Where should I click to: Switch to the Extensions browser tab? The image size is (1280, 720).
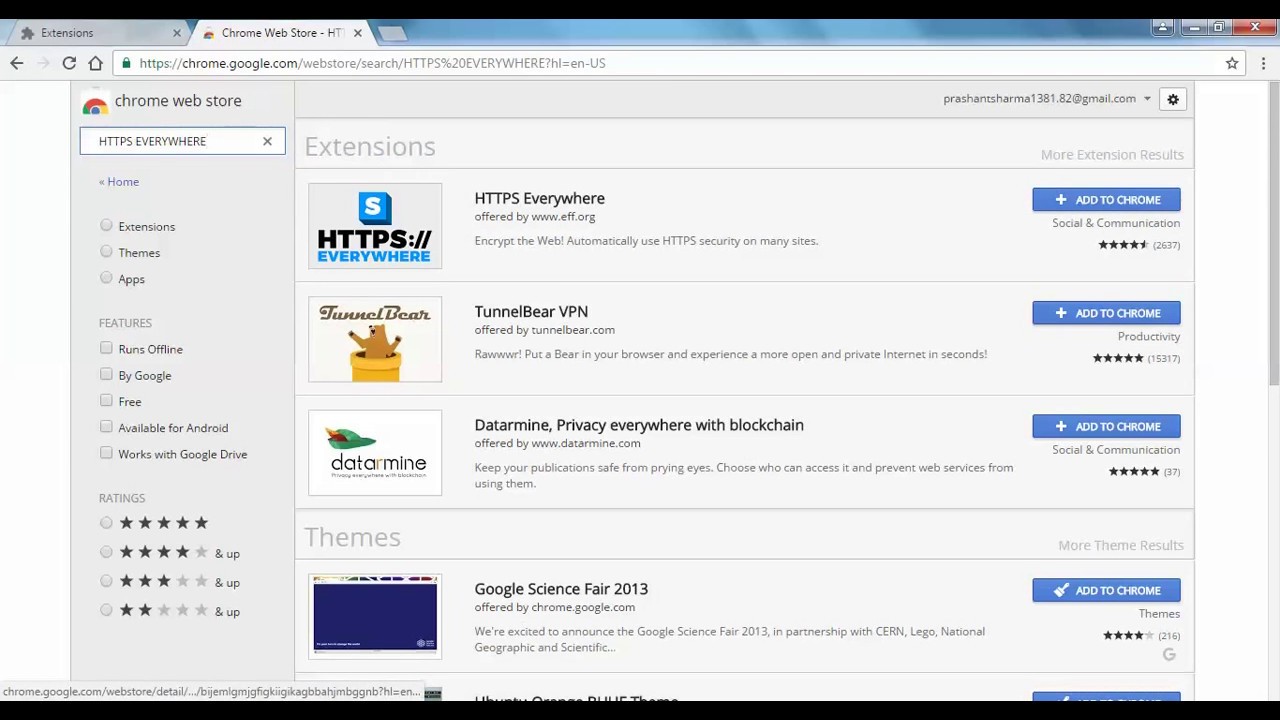(x=100, y=33)
